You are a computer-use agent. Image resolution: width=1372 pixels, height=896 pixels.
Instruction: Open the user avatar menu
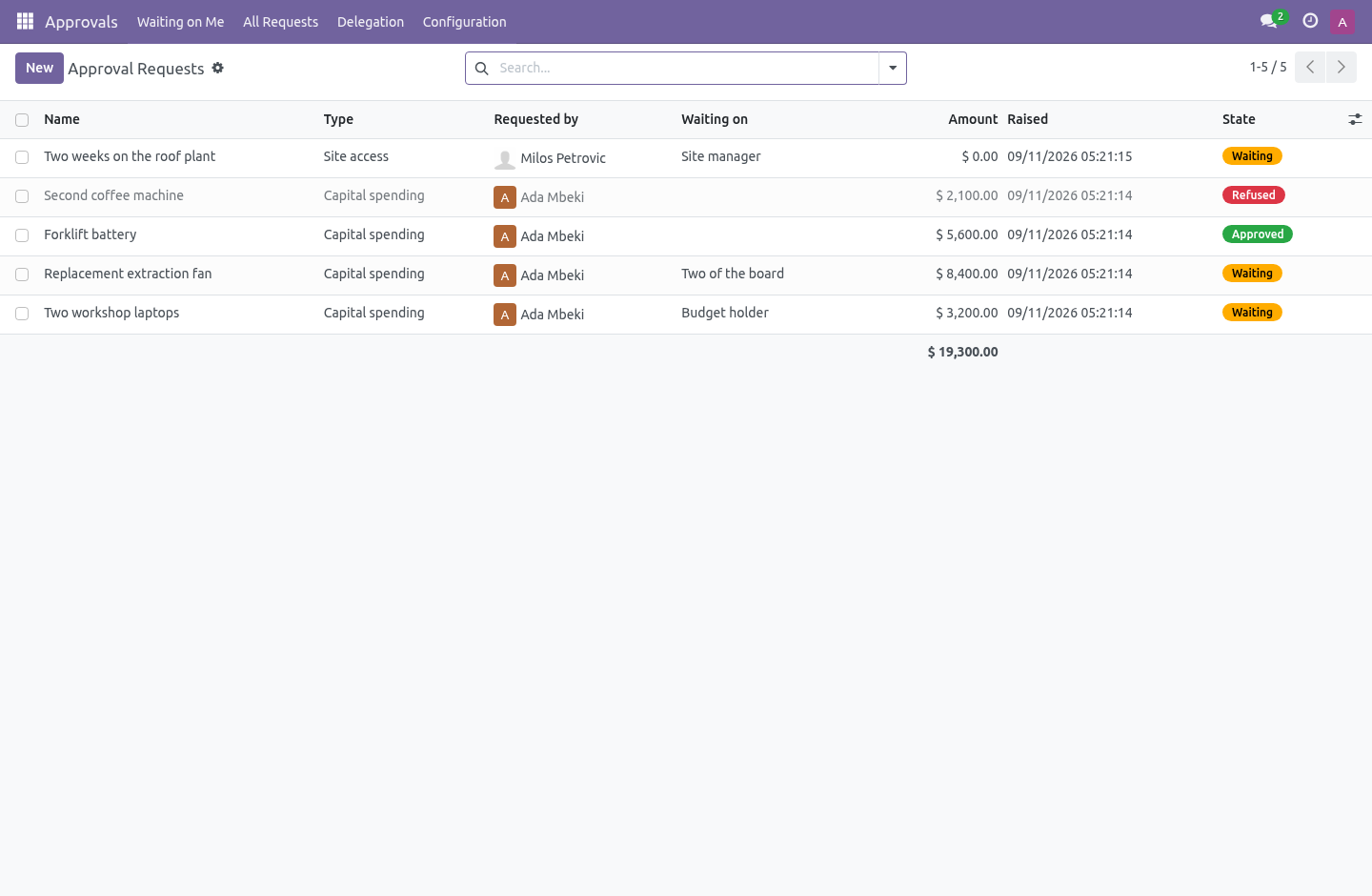(x=1342, y=21)
